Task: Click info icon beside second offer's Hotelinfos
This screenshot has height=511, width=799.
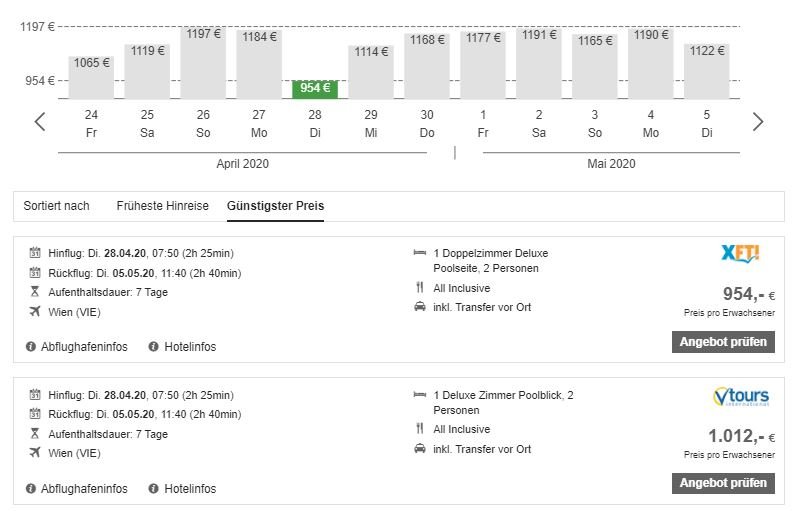Action: 153,488
